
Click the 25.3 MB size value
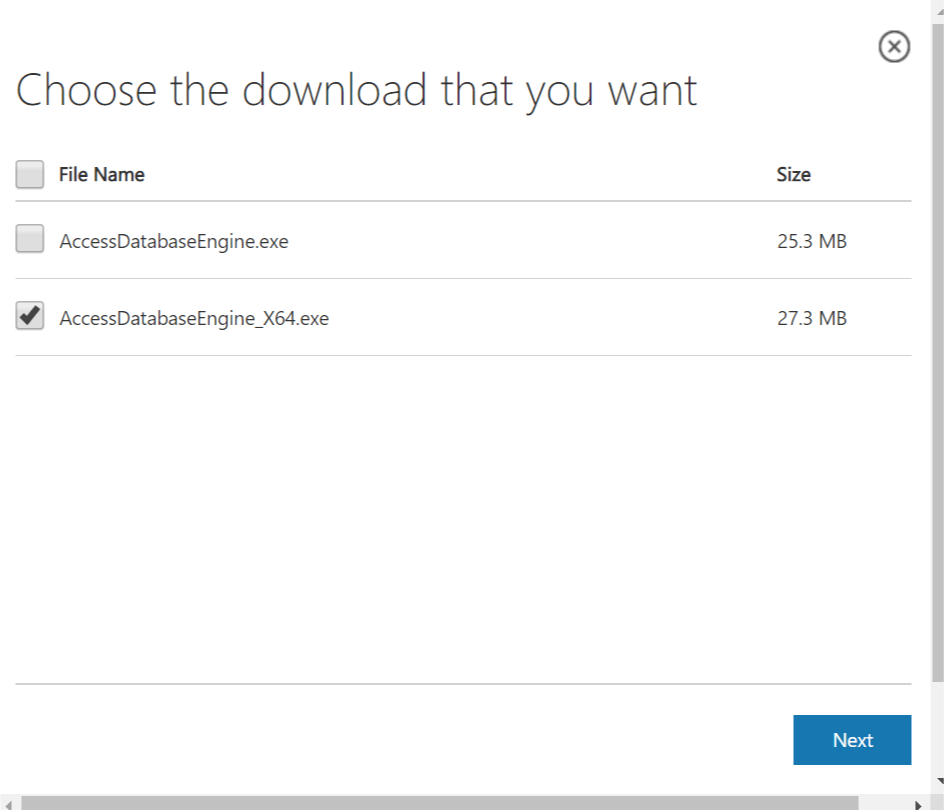click(812, 241)
